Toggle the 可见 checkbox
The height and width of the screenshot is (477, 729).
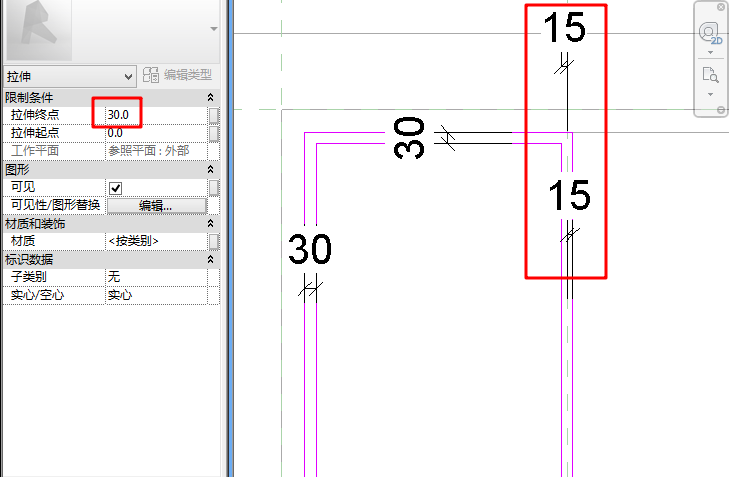[x=115, y=188]
